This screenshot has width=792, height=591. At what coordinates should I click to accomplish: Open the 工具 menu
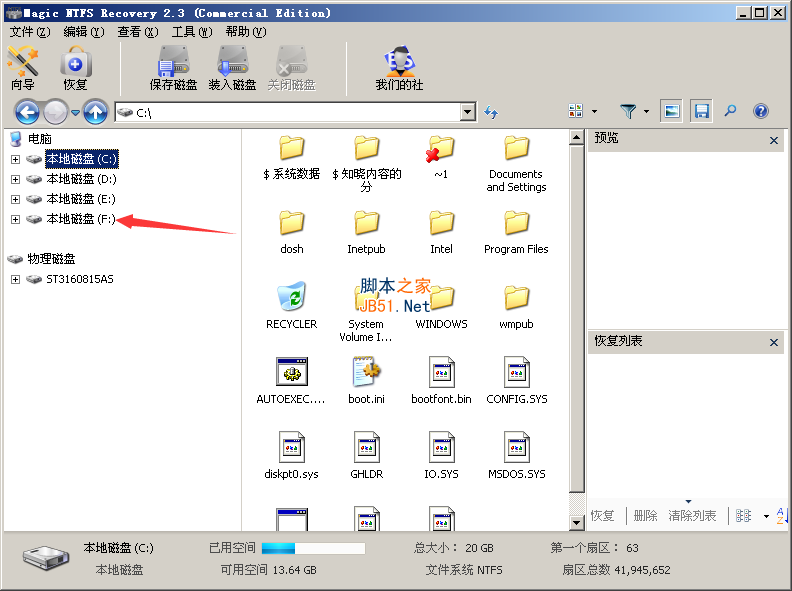point(192,32)
